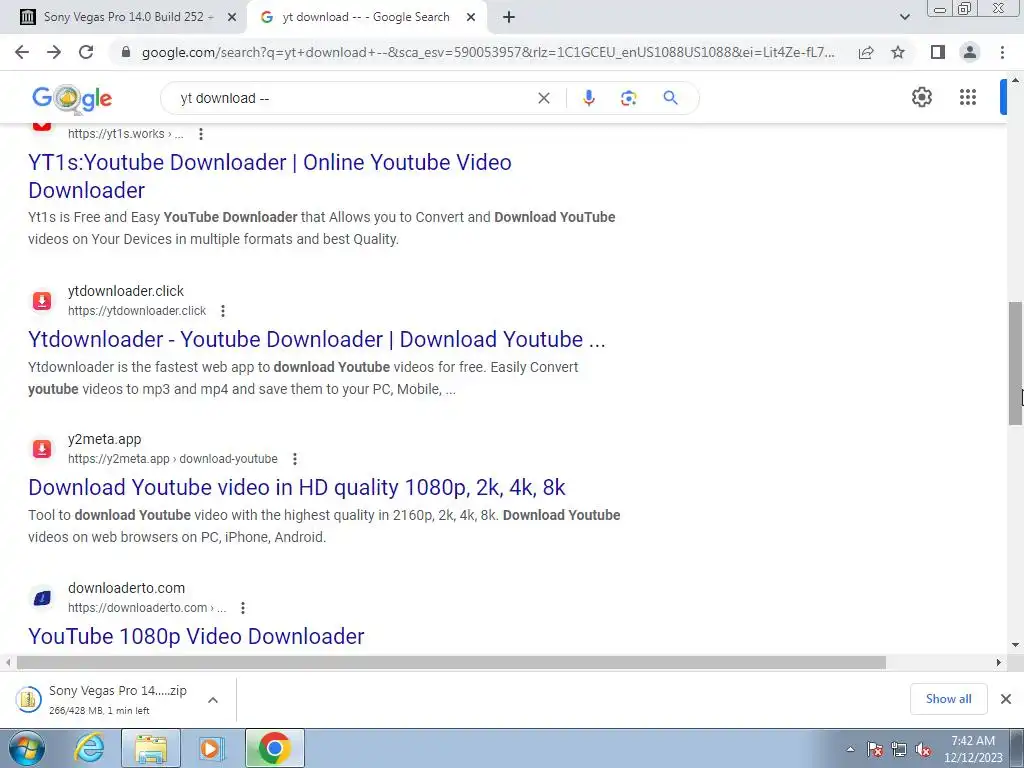The height and width of the screenshot is (768, 1024).
Task: Open the Windows Start menu
Action: point(26,748)
